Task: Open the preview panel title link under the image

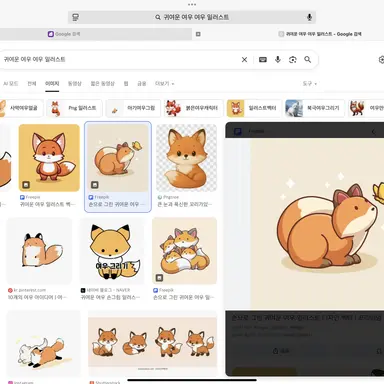Action: tap(307, 318)
